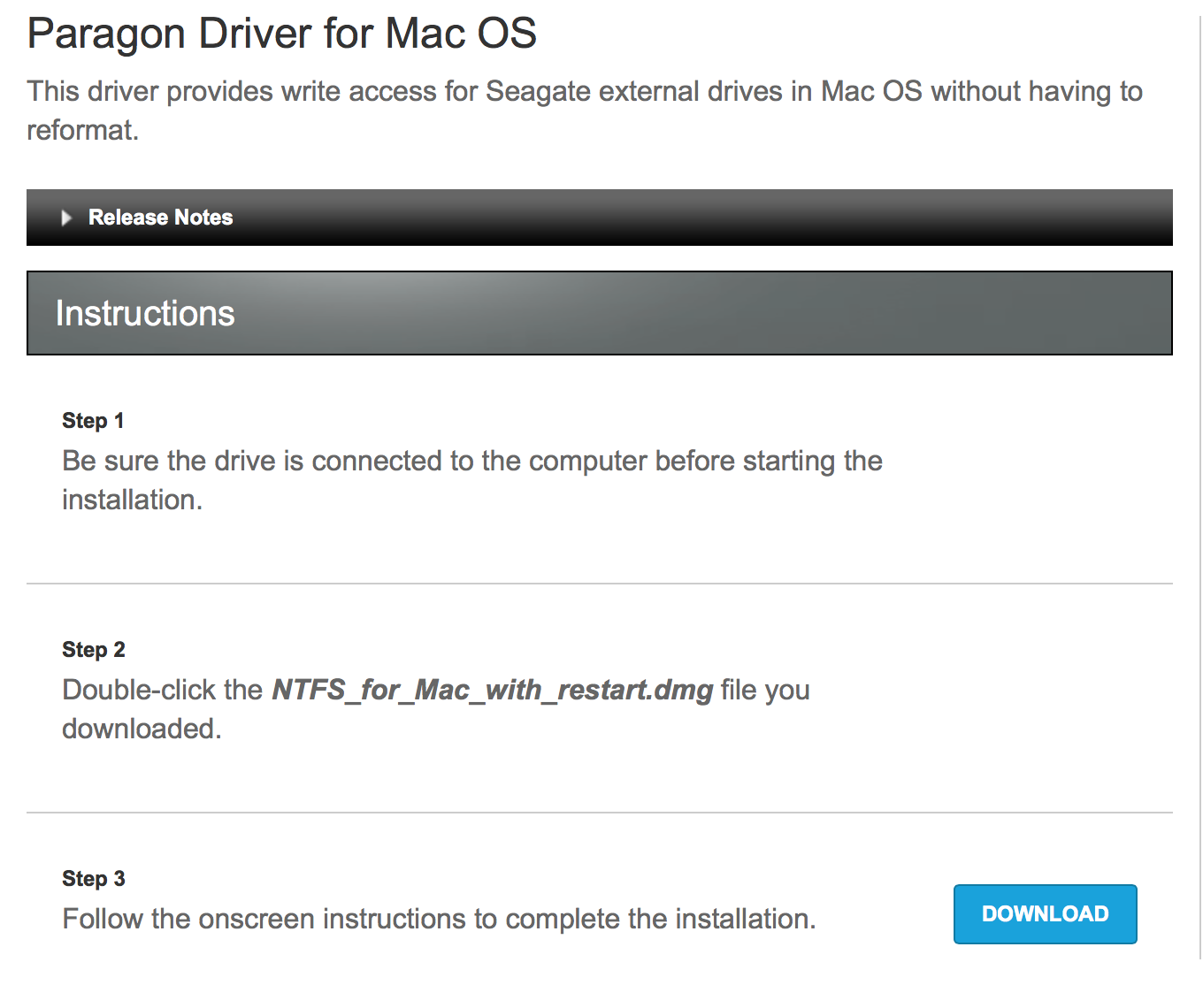Click the vertical scrollbar on the right edge
This screenshot has width=1203, height=1008.
(x=1199, y=486)
